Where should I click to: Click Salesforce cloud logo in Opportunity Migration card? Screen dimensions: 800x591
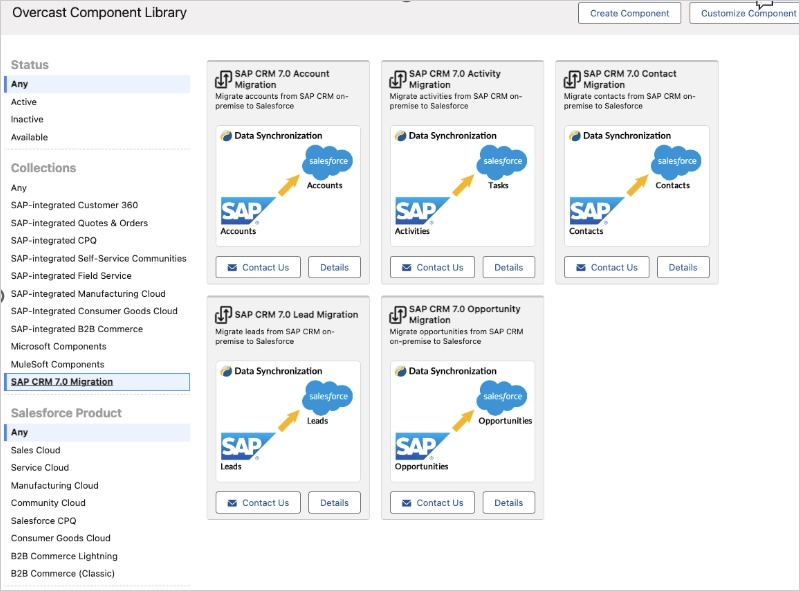pyautogui.click(x=502, y=396)
